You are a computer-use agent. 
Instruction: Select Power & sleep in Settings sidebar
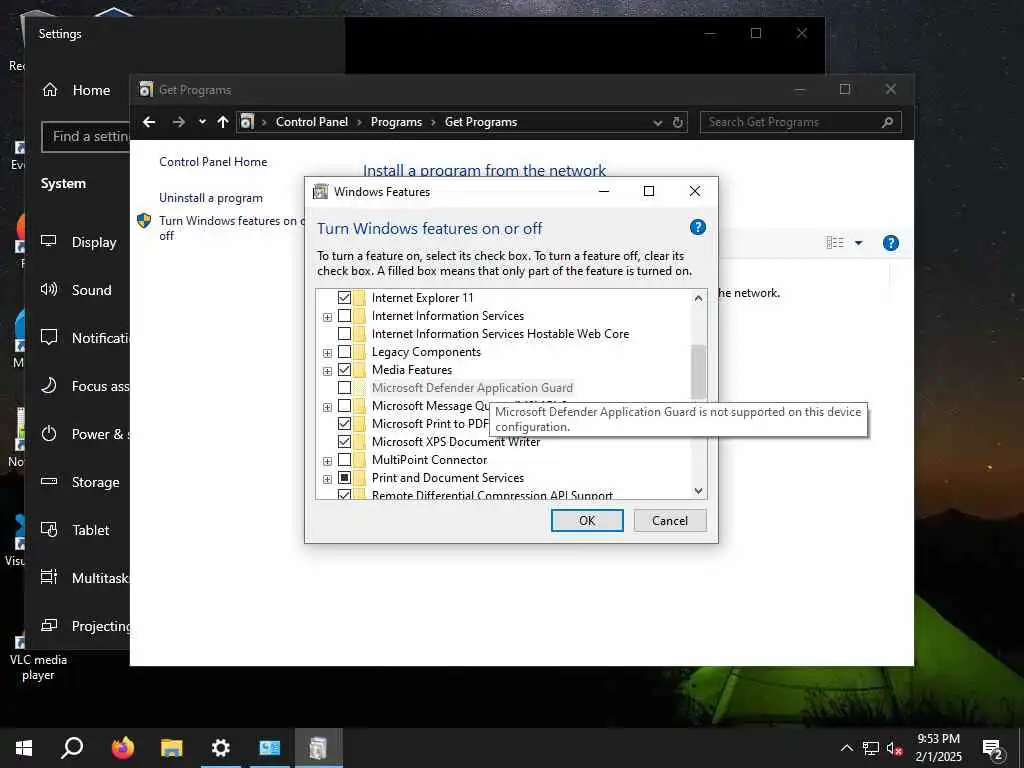pos(85,434)
